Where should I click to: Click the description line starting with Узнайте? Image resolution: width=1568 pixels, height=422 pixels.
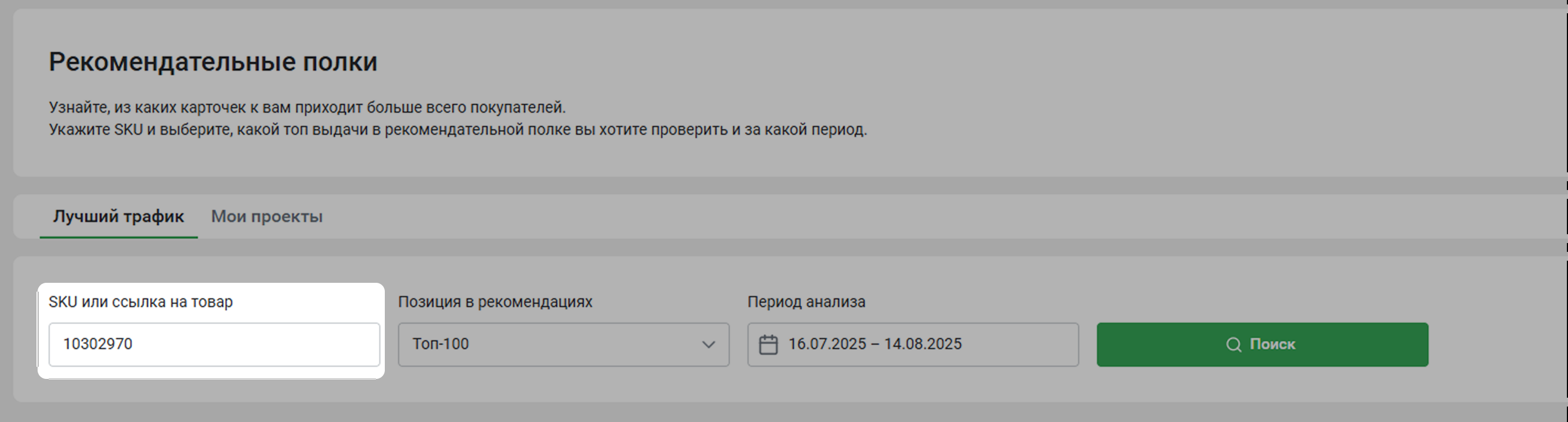pyautogui.click(x=307, y=108)
